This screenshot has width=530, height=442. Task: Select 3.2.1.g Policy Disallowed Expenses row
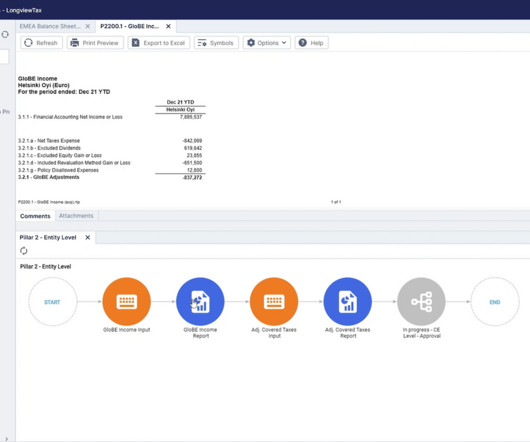[x=112, y=170]
